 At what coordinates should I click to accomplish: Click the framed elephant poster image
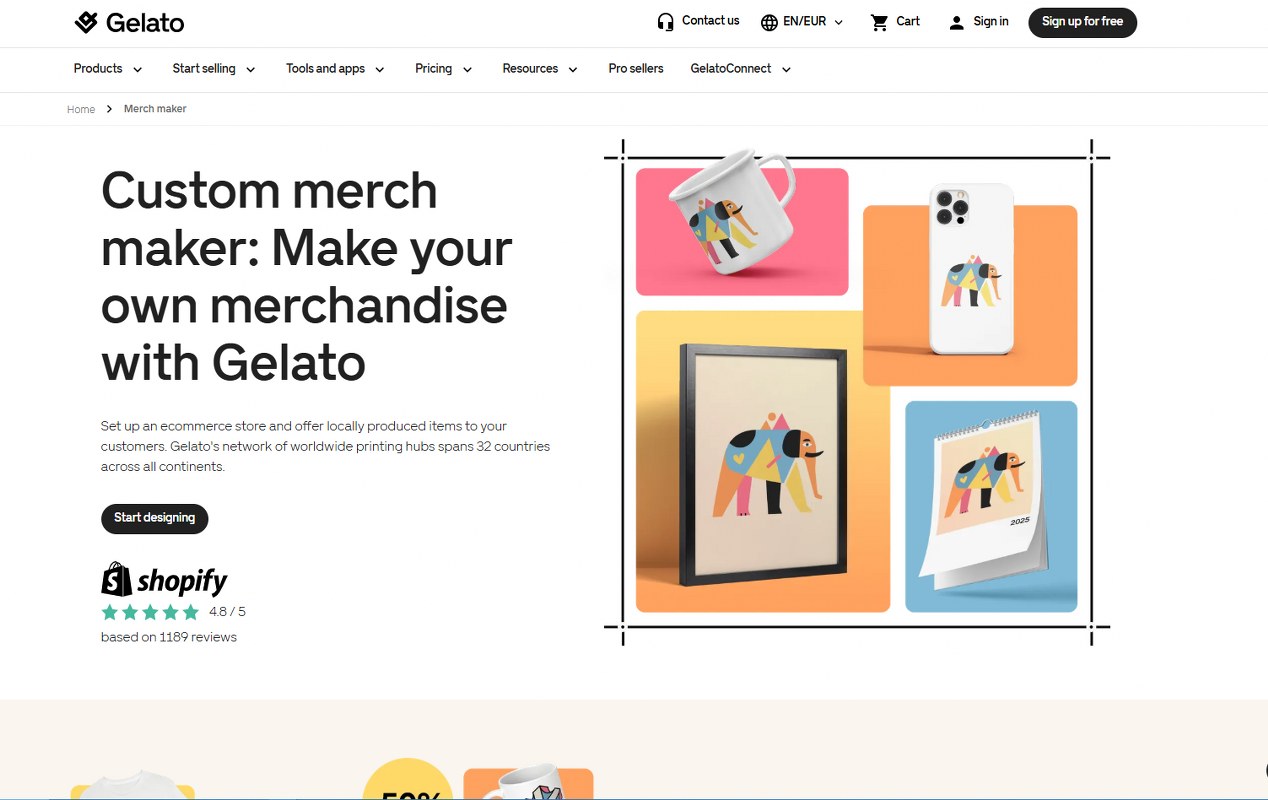point(763,461)
